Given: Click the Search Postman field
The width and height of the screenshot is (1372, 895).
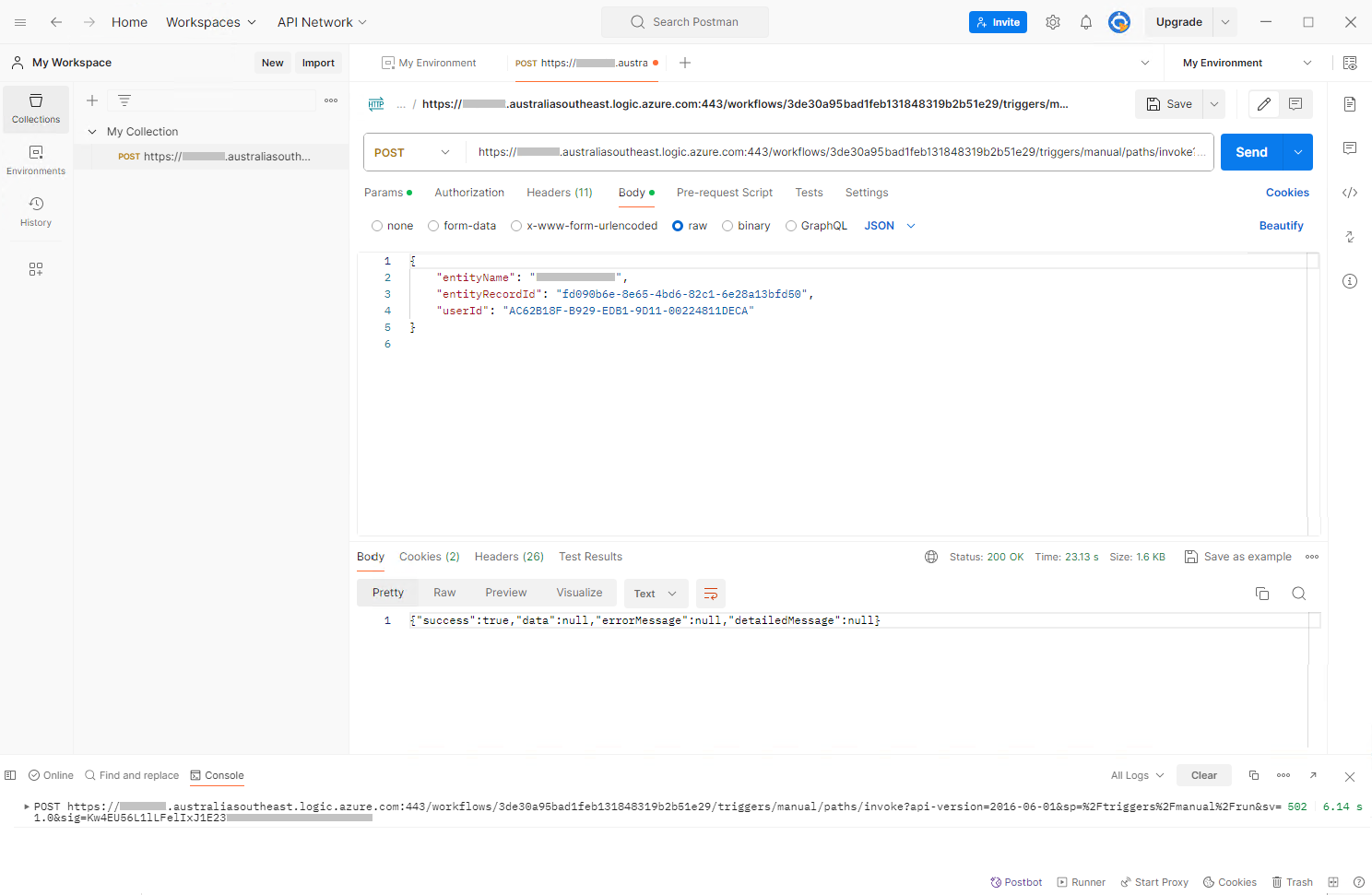Looking at the screenshot, I should (x=685, y=22).
